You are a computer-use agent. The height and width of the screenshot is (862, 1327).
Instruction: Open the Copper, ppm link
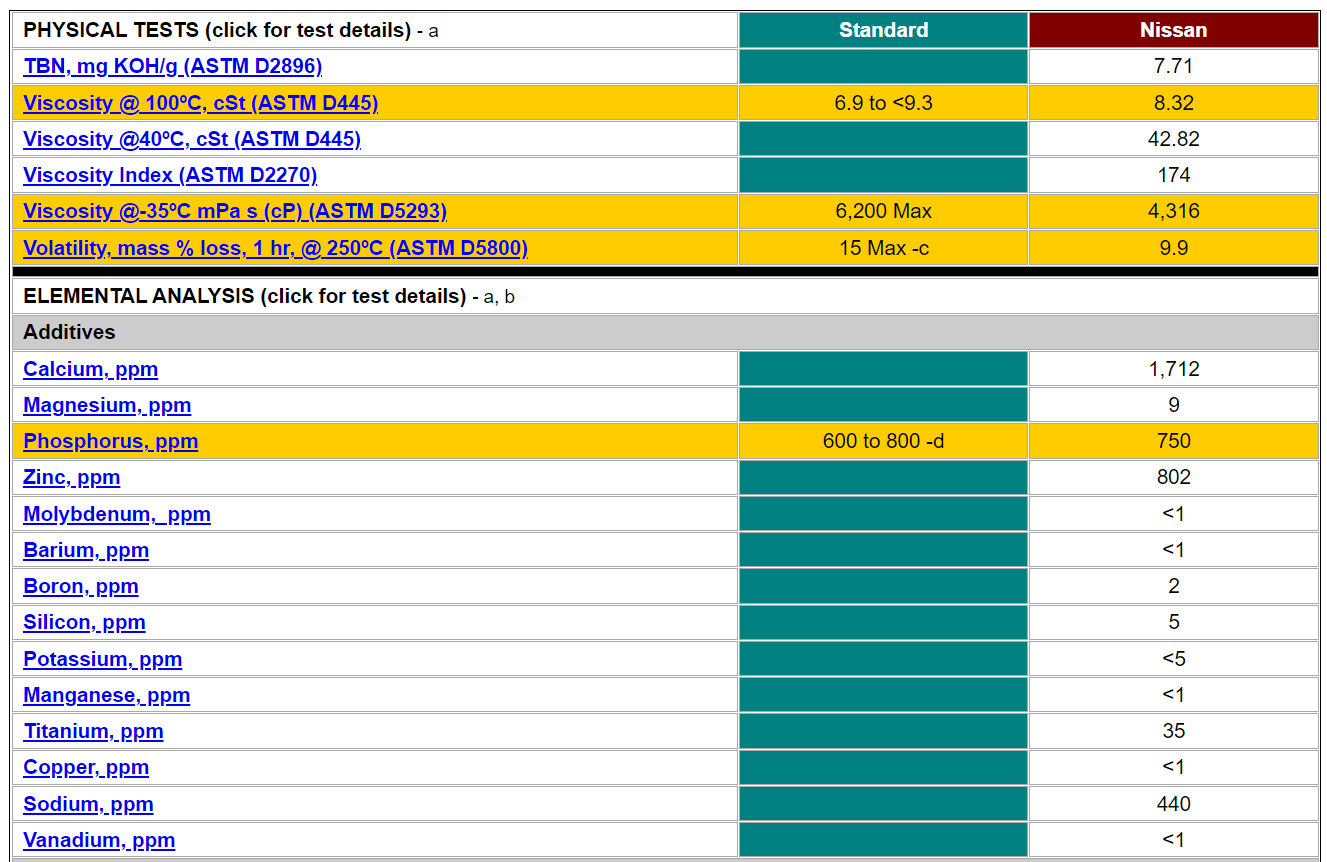[86, 767]
